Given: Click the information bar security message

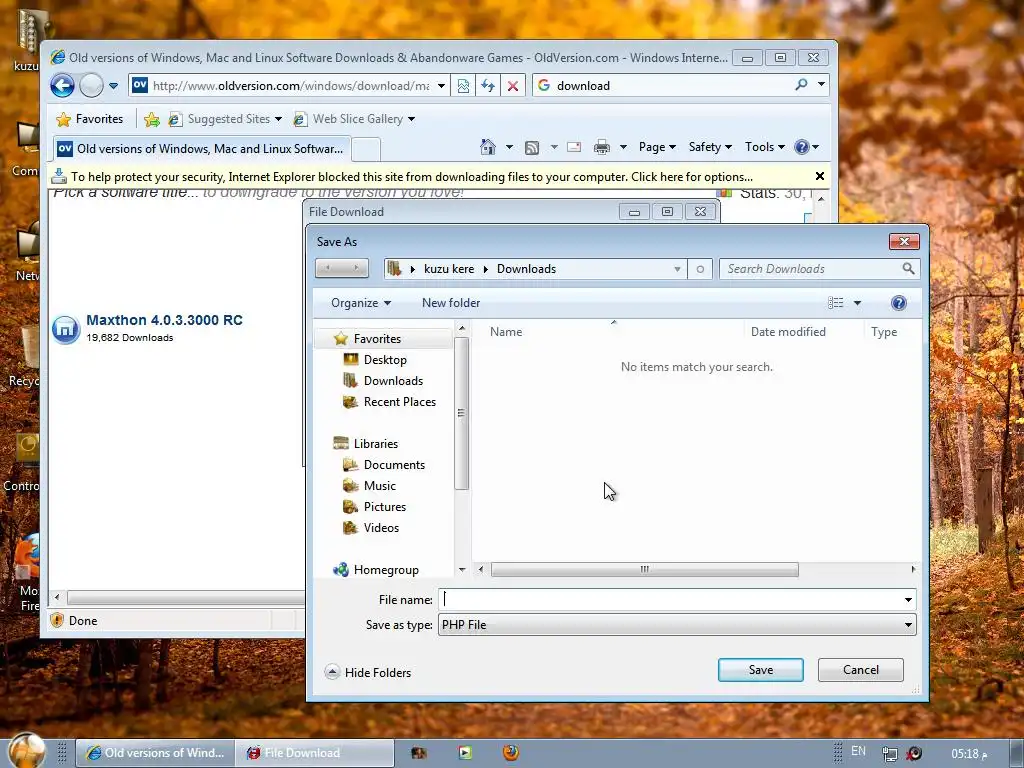Looking at the screenshot, I should [x=412, y=177].
